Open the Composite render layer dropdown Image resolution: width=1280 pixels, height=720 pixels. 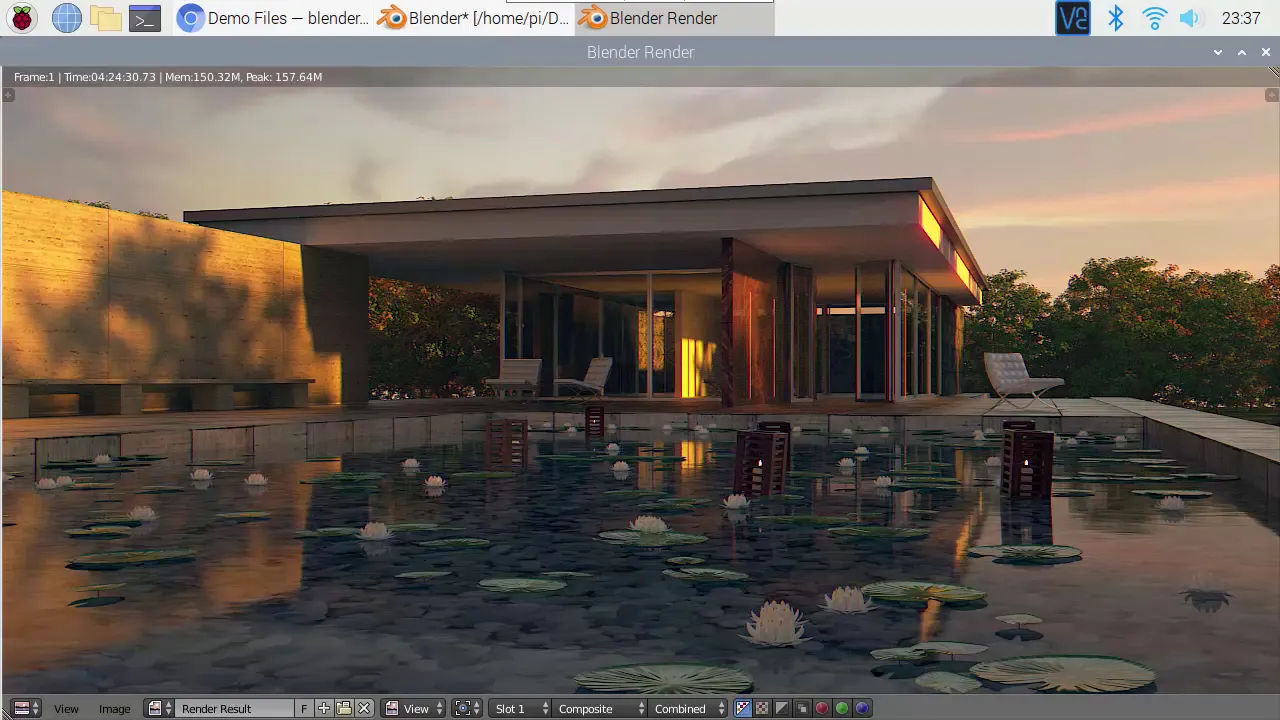(600, 708)
